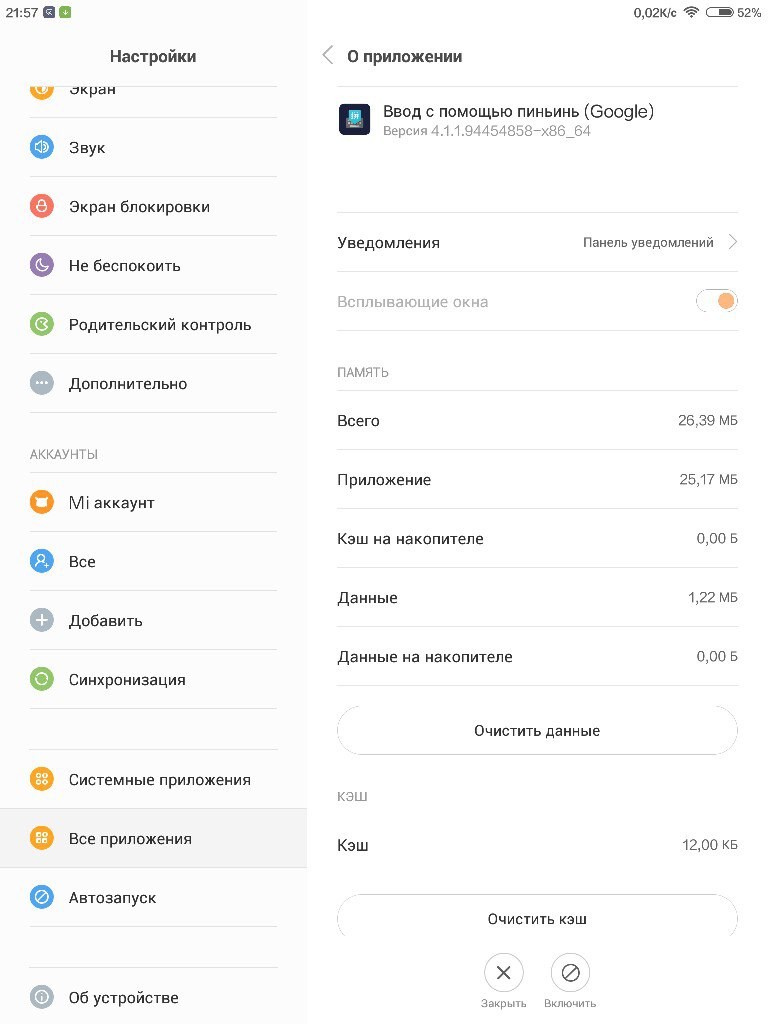768x1024 pixels.
Task: Select the Не беспокоить moon icon
Action: coord(42,265)
